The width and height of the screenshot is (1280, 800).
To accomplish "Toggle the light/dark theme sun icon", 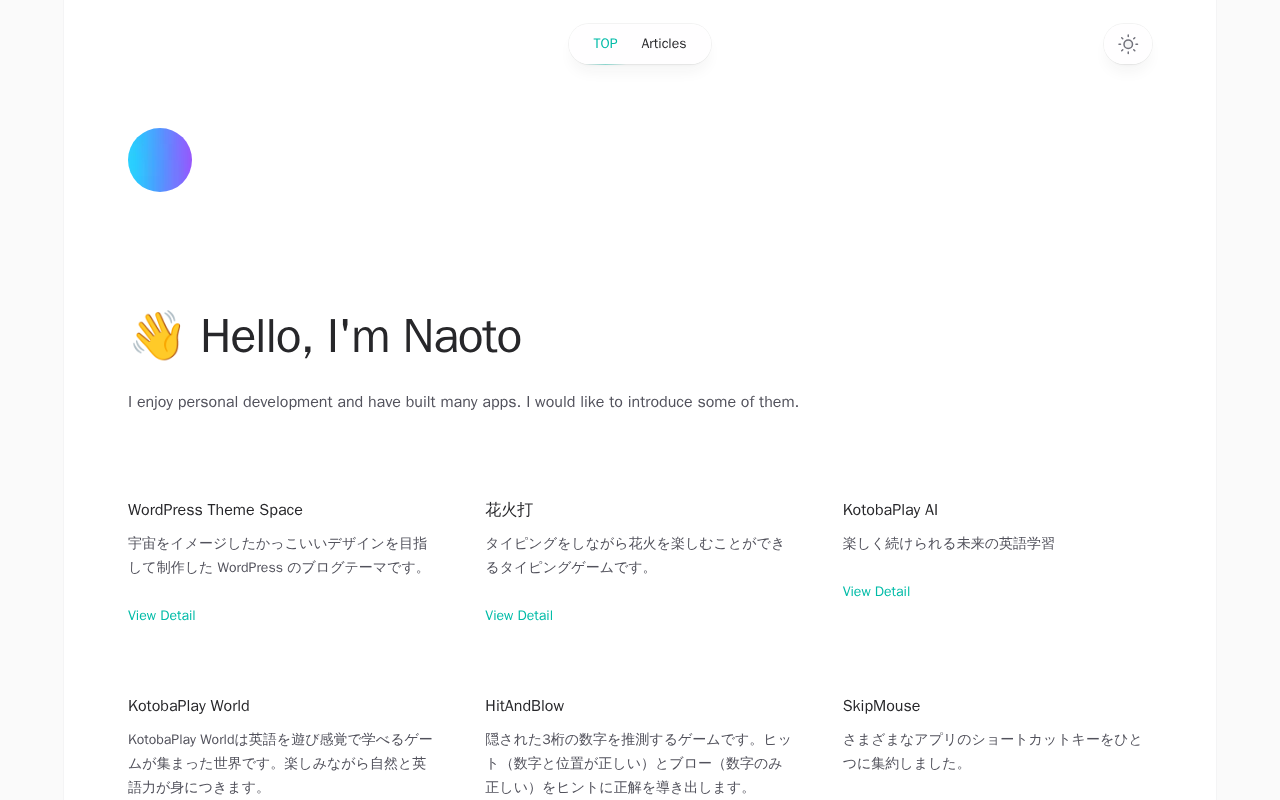I will [x=1128, y=44].
